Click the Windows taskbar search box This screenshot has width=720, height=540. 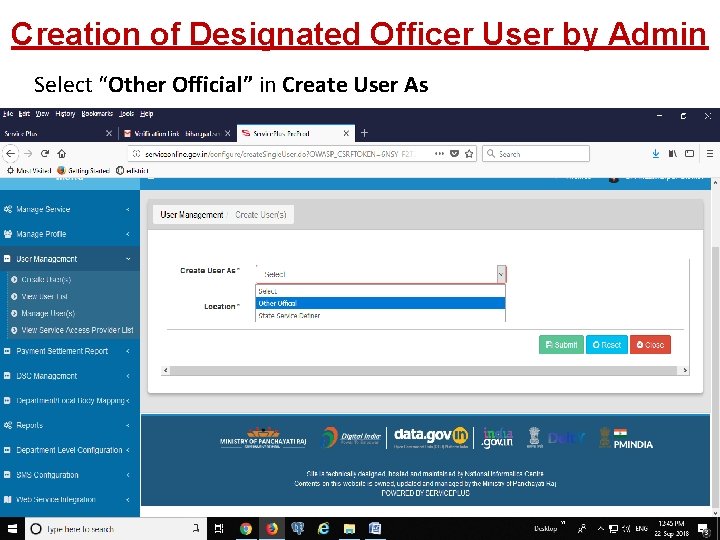115,529
